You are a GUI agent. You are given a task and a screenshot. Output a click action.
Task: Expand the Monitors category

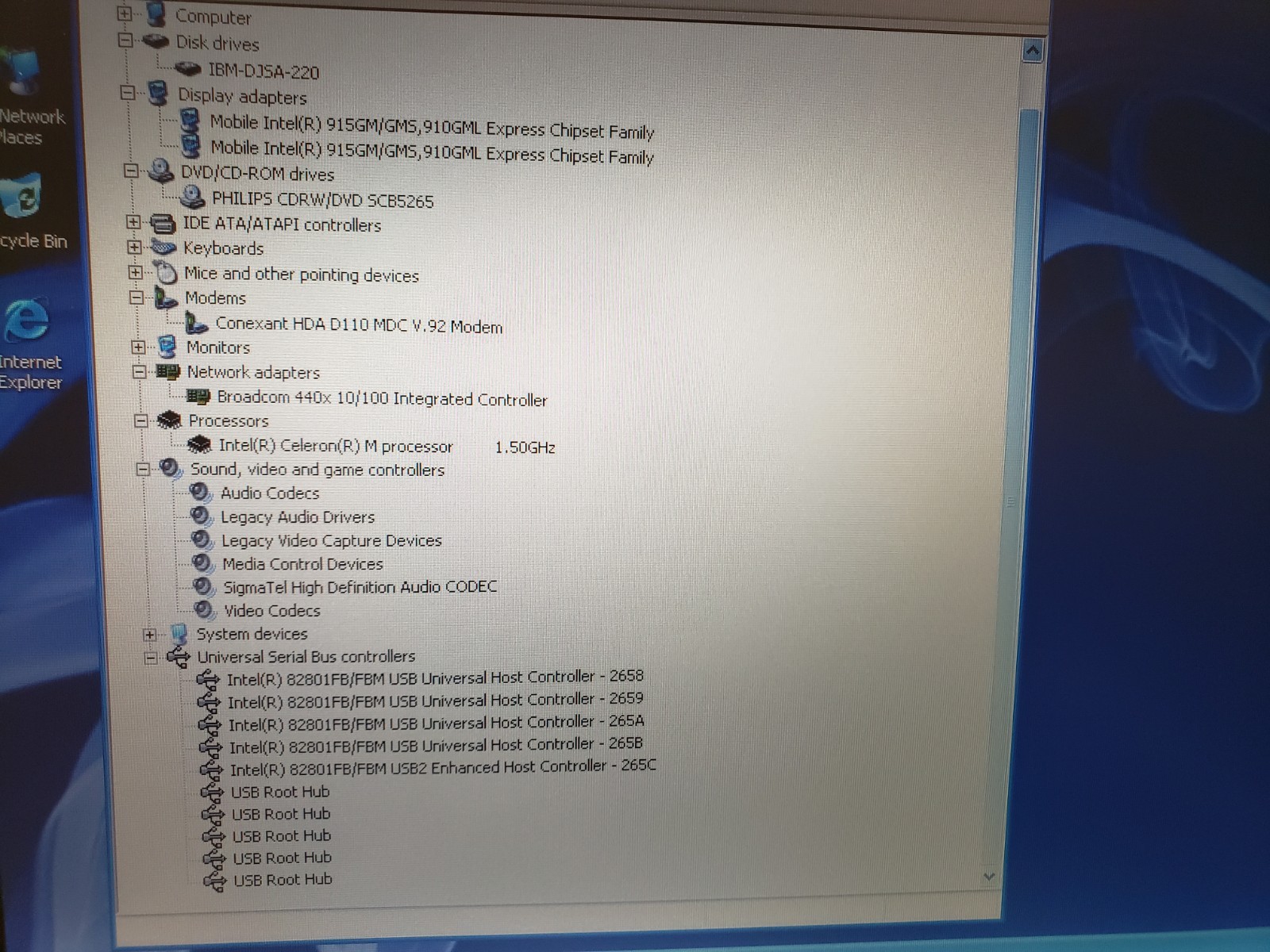(139, 347)
